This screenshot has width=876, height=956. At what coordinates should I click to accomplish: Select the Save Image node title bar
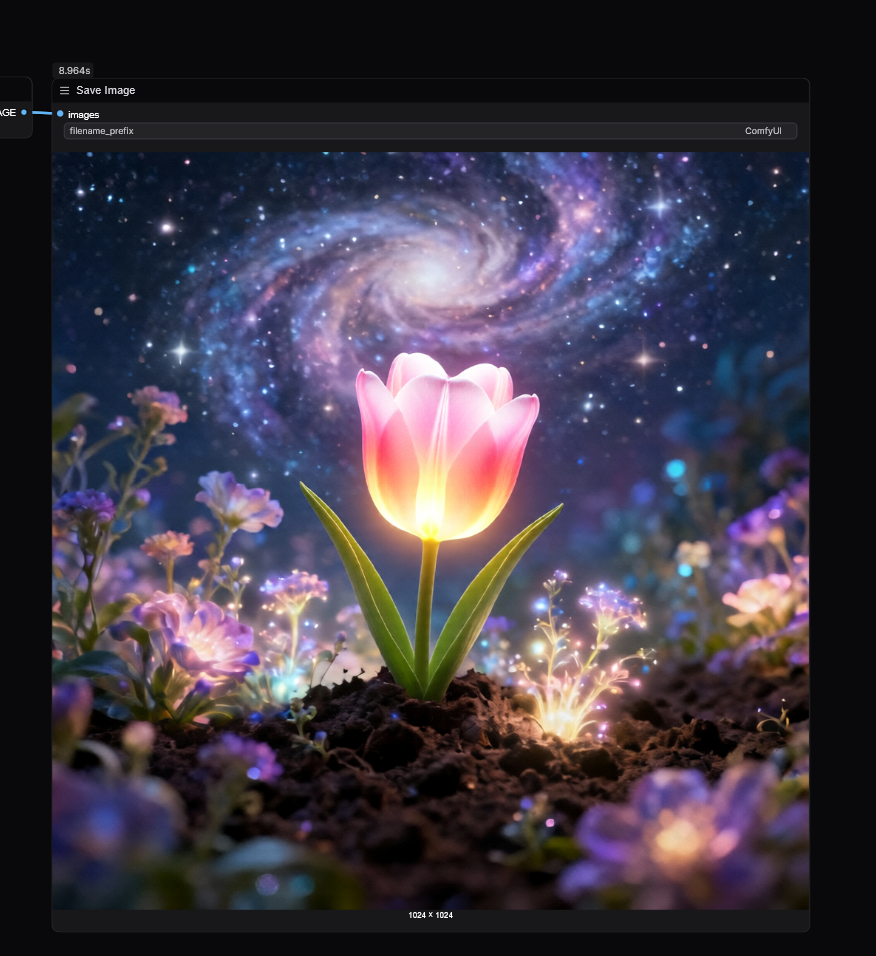click(x=300, y=90)
